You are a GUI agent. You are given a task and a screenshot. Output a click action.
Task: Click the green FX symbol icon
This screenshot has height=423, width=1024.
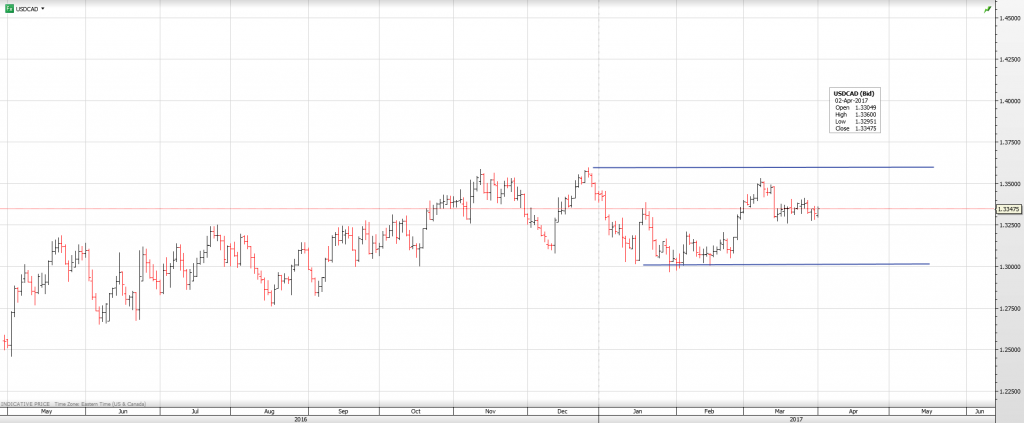[8, 8]
